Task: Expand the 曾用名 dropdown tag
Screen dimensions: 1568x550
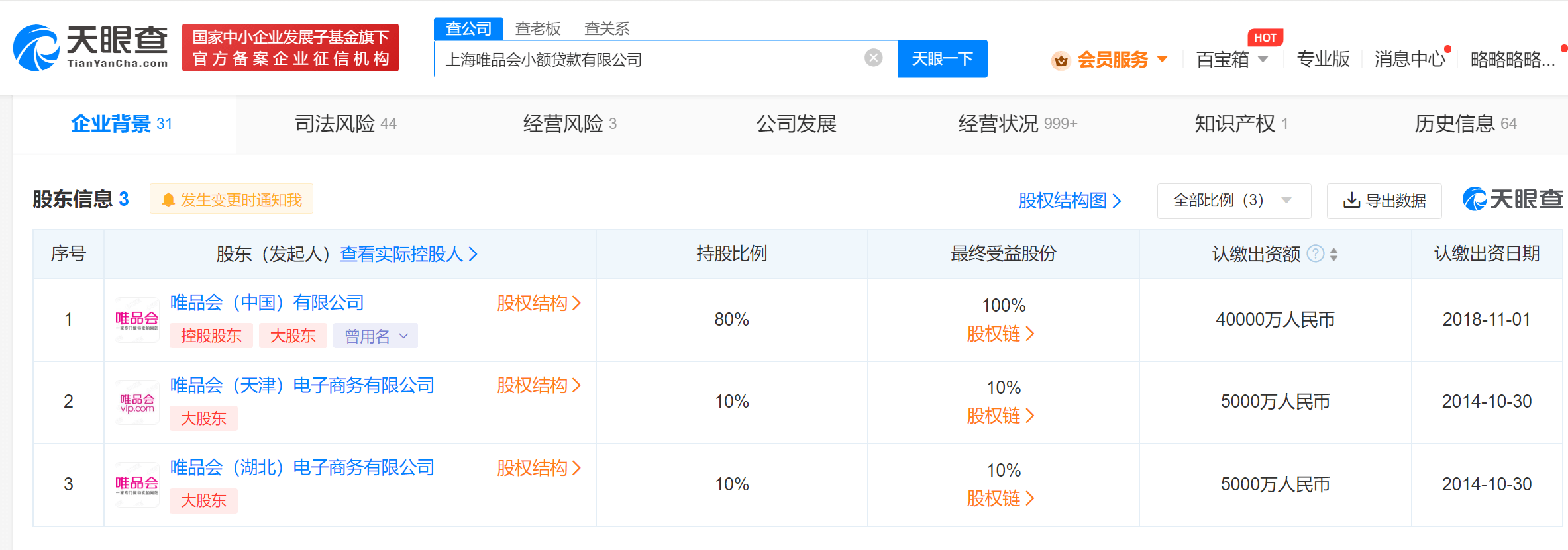Action: click(x=375, y=336)
